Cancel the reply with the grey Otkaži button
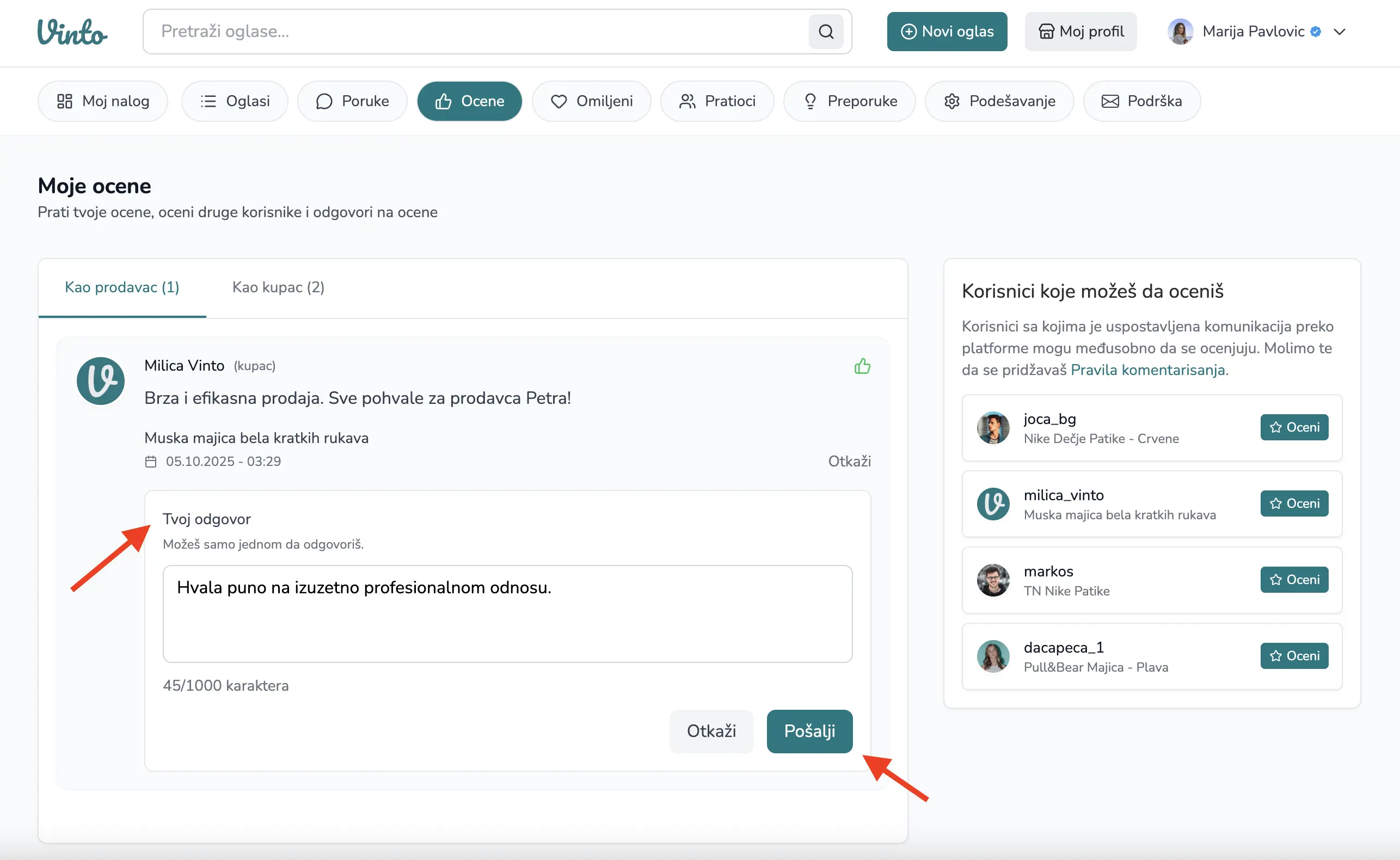 point(711,731)
